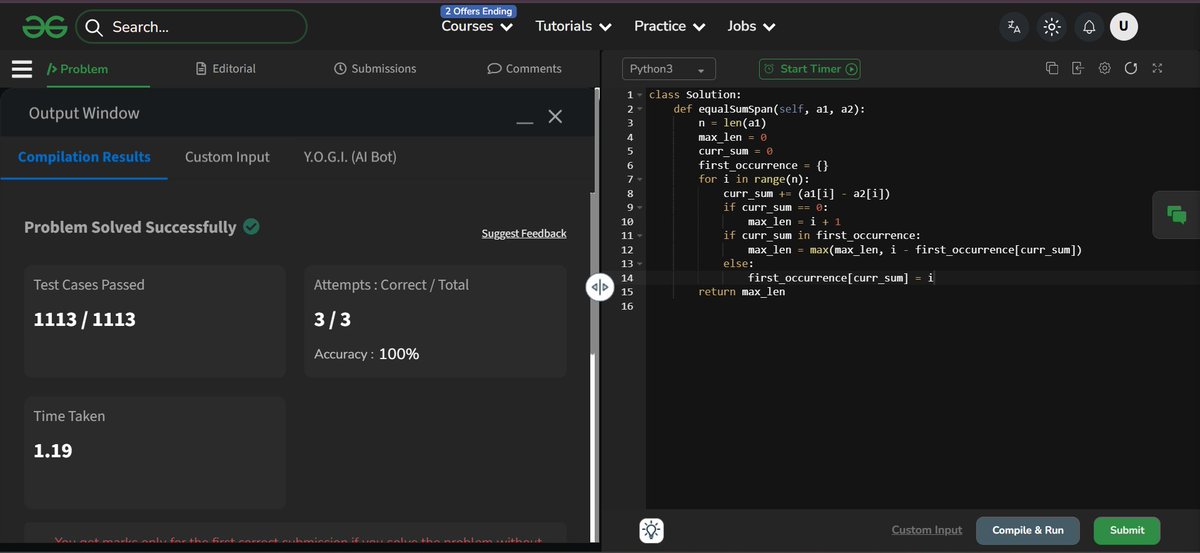
Task: Open the hamburger sidebar menu
Action: (22, 69)
